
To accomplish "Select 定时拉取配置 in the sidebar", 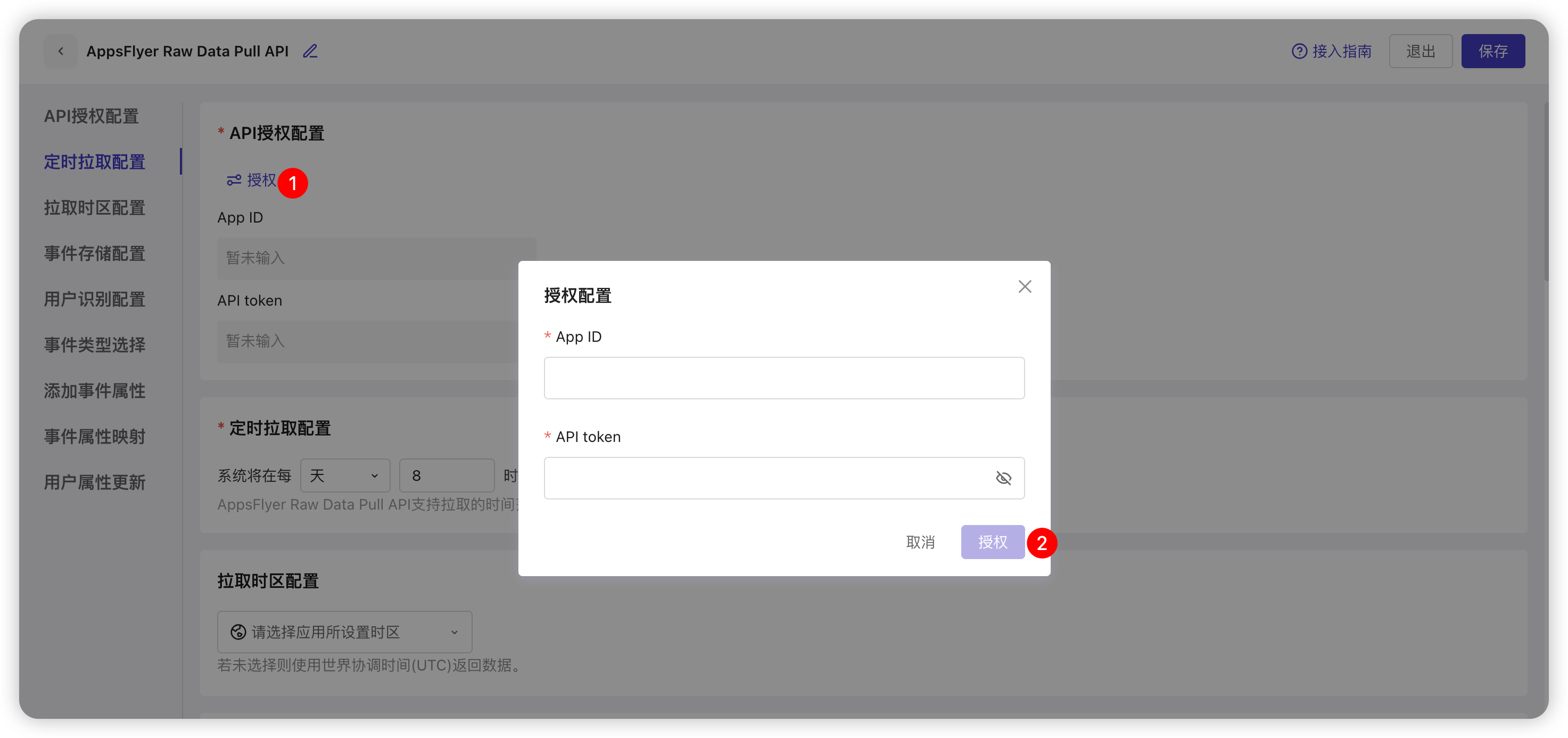I will [94, 162].
